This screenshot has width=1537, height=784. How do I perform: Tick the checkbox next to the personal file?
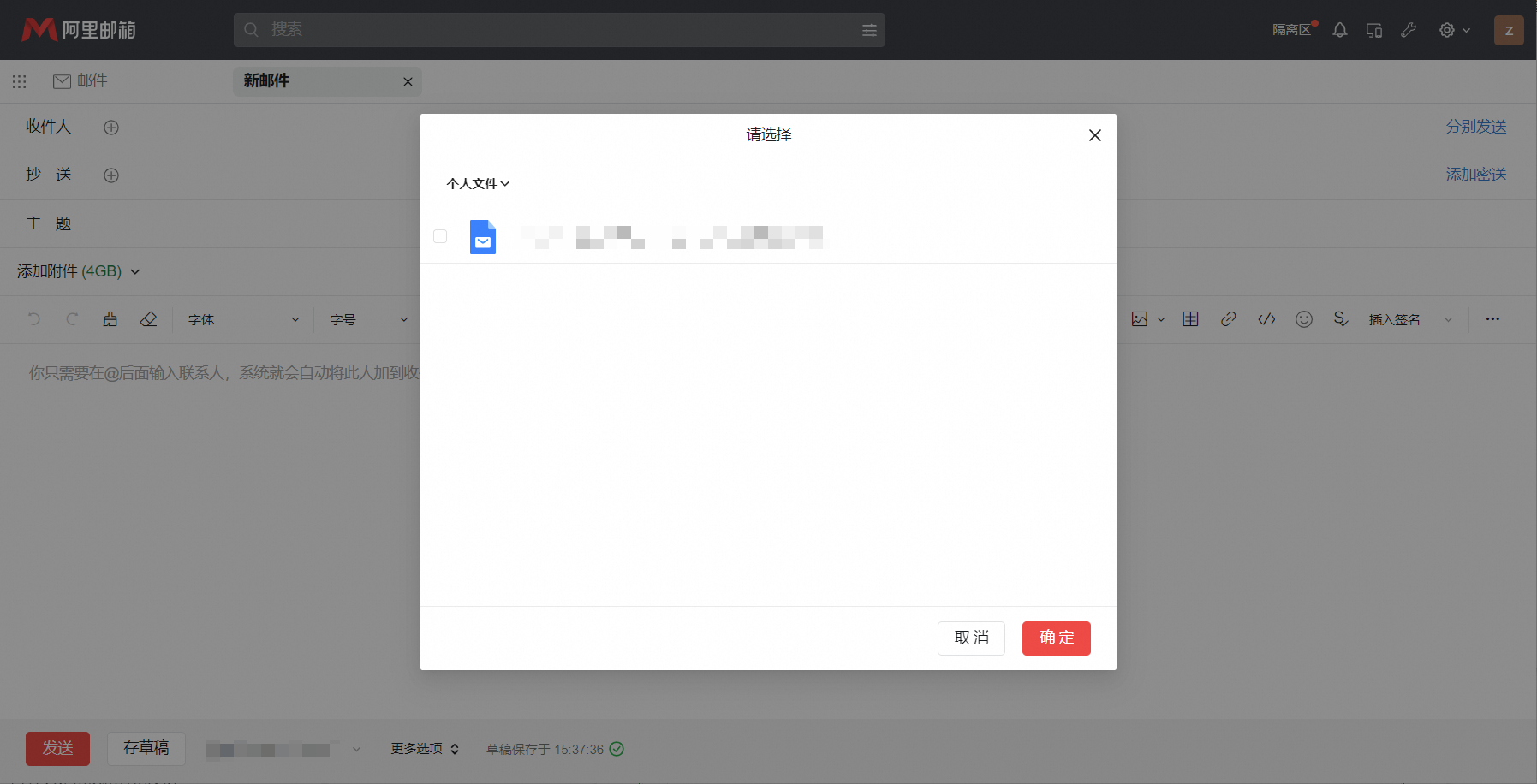(440, 236)
